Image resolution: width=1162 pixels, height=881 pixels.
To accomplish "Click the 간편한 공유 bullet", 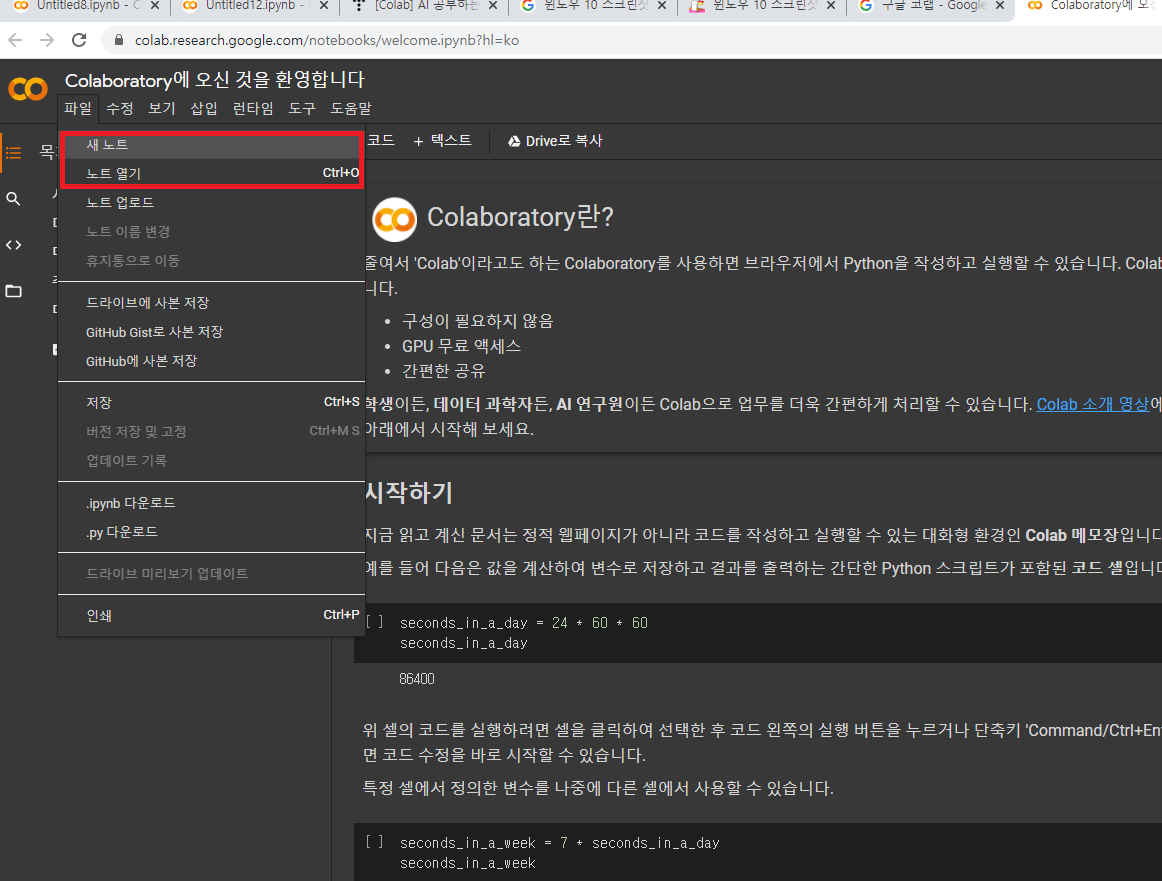I will tap(443, 370).
